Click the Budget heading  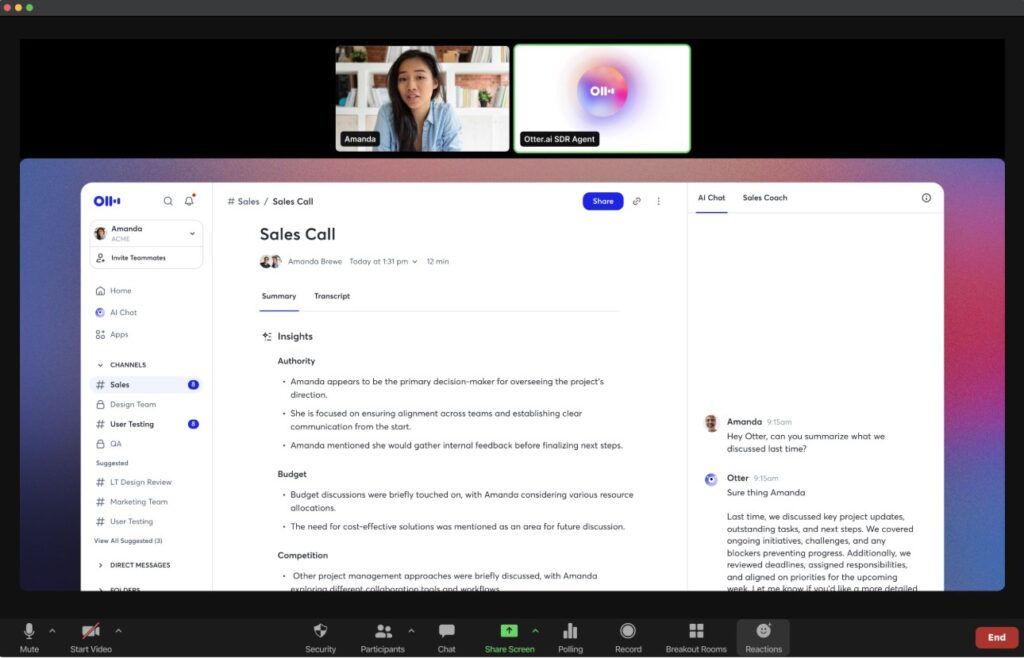coord(292,474)
